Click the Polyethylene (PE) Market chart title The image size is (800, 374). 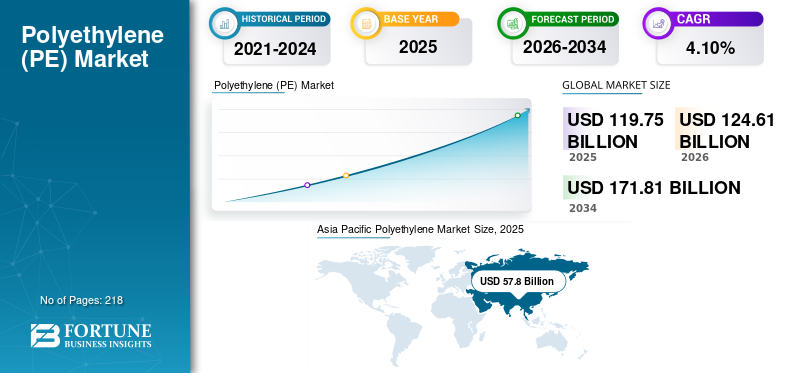coord(274,86)
